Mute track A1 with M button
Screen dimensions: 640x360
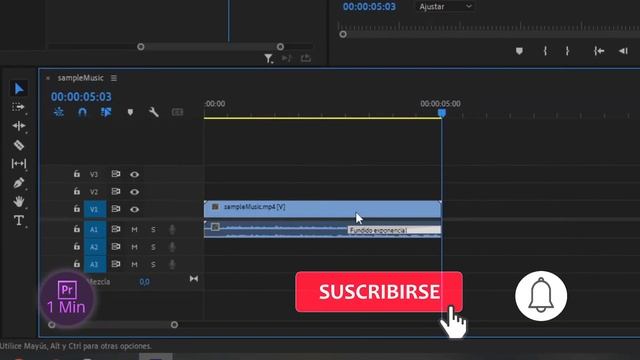134,229
